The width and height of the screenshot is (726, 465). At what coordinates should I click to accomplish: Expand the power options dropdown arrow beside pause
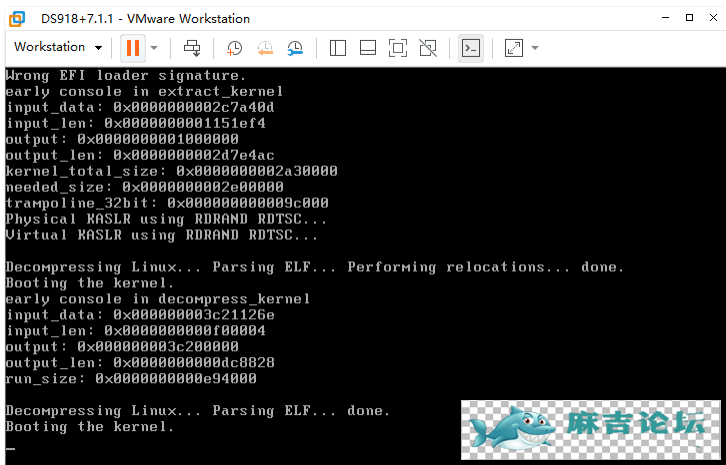coord(154,48)
